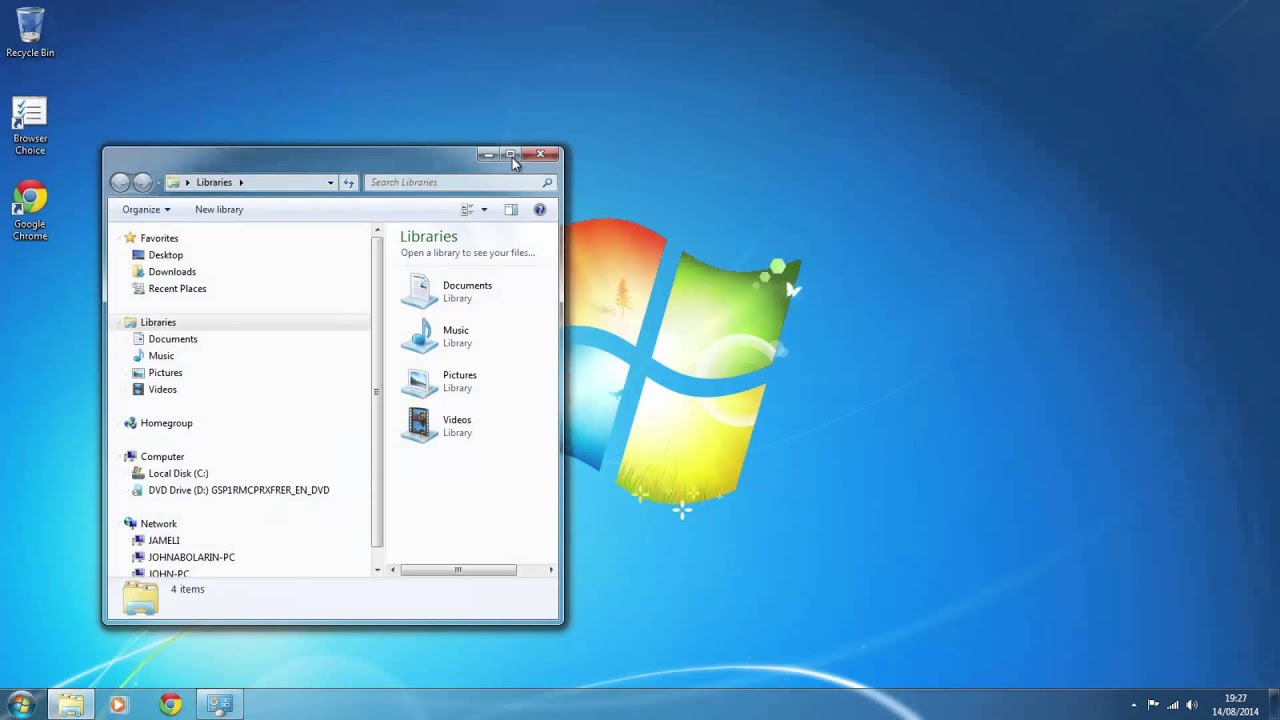1280x720 pixels.
Task: Minimize the Libraries window
Action: click(487, 154)
